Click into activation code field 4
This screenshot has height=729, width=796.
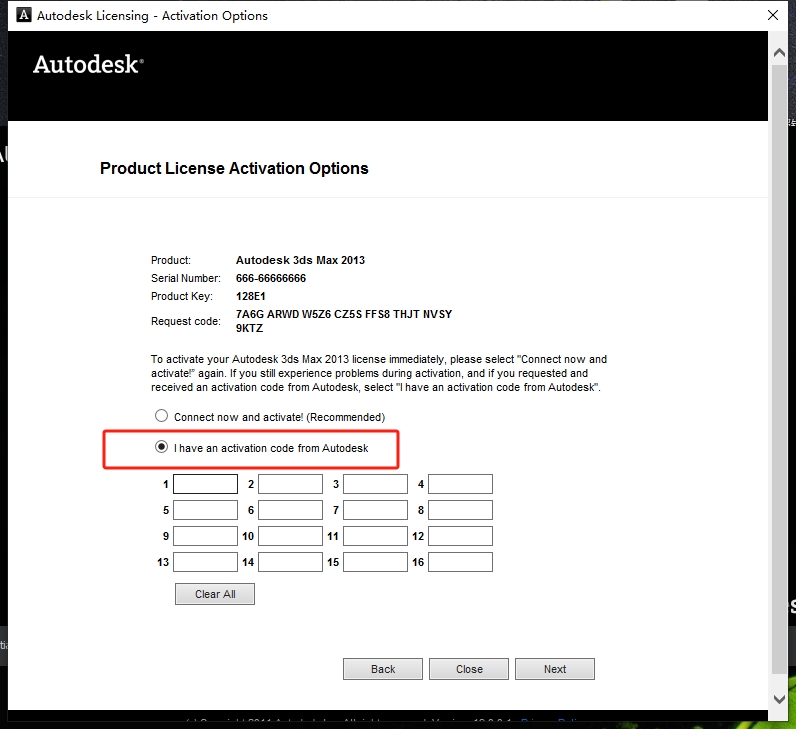tap(460, 484)
